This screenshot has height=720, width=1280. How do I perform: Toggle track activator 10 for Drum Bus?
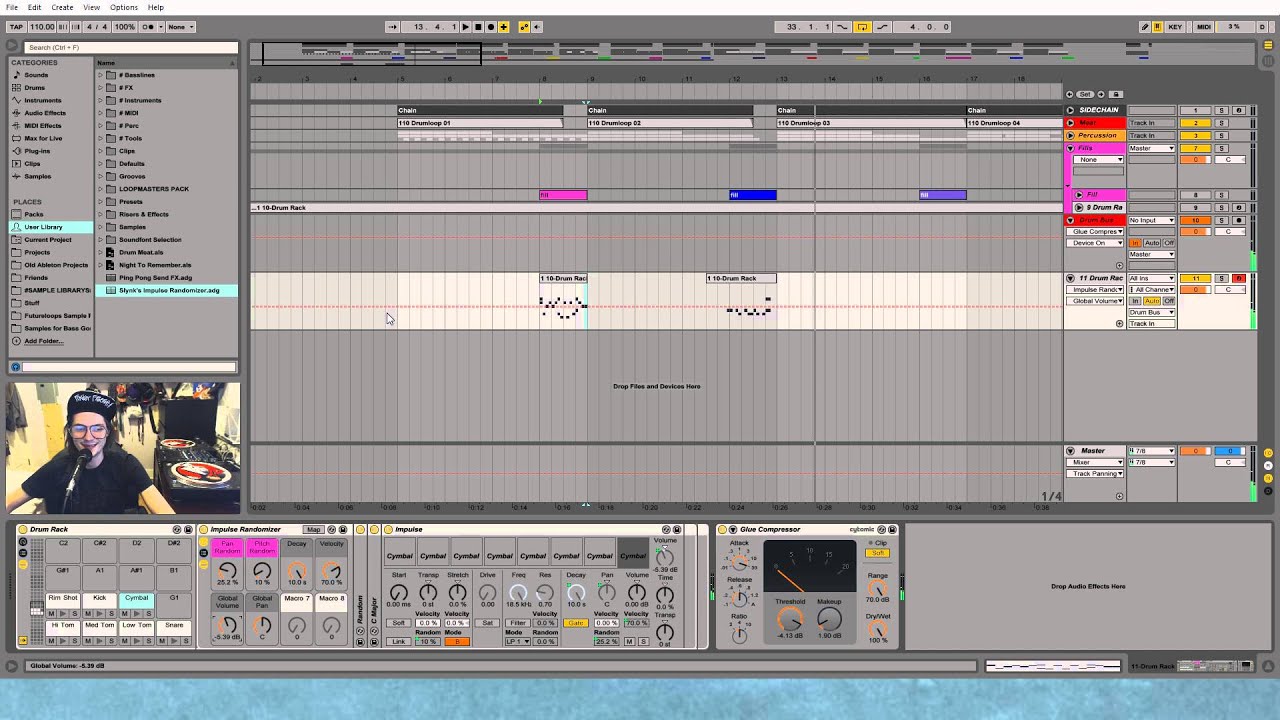[x=1195, y=220]
